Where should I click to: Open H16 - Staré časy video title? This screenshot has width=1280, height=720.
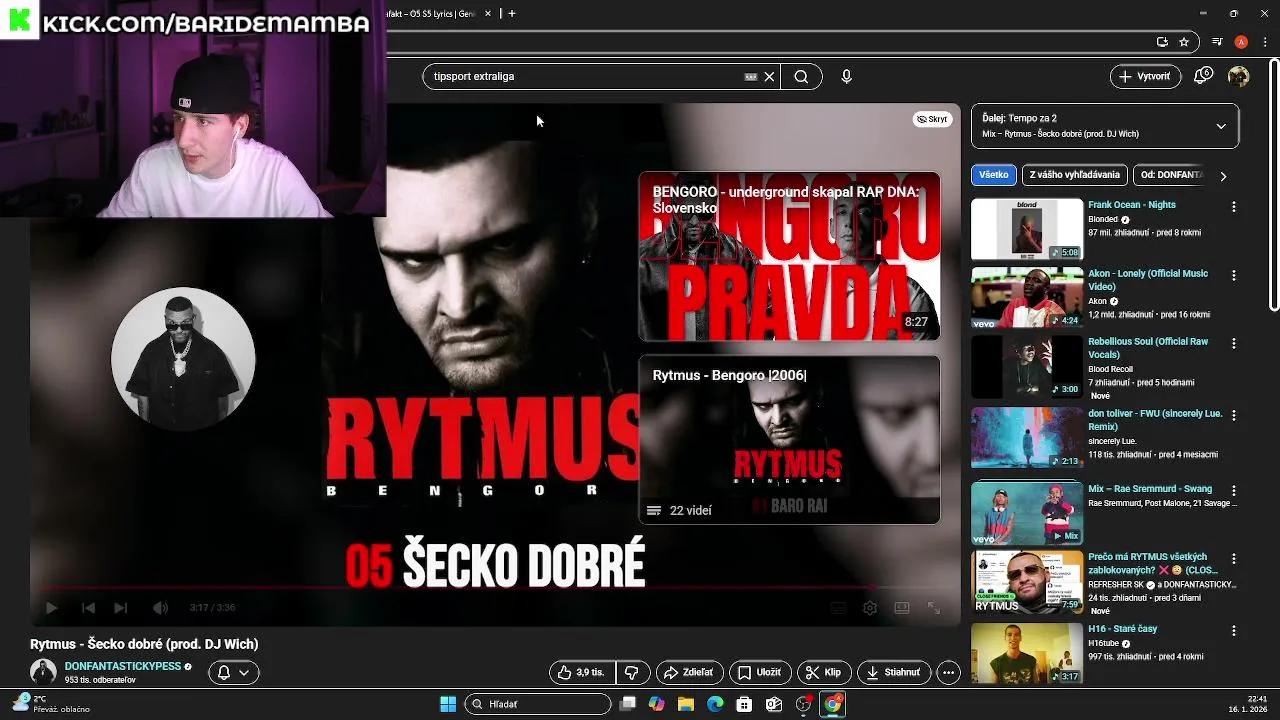(1122, 629)
